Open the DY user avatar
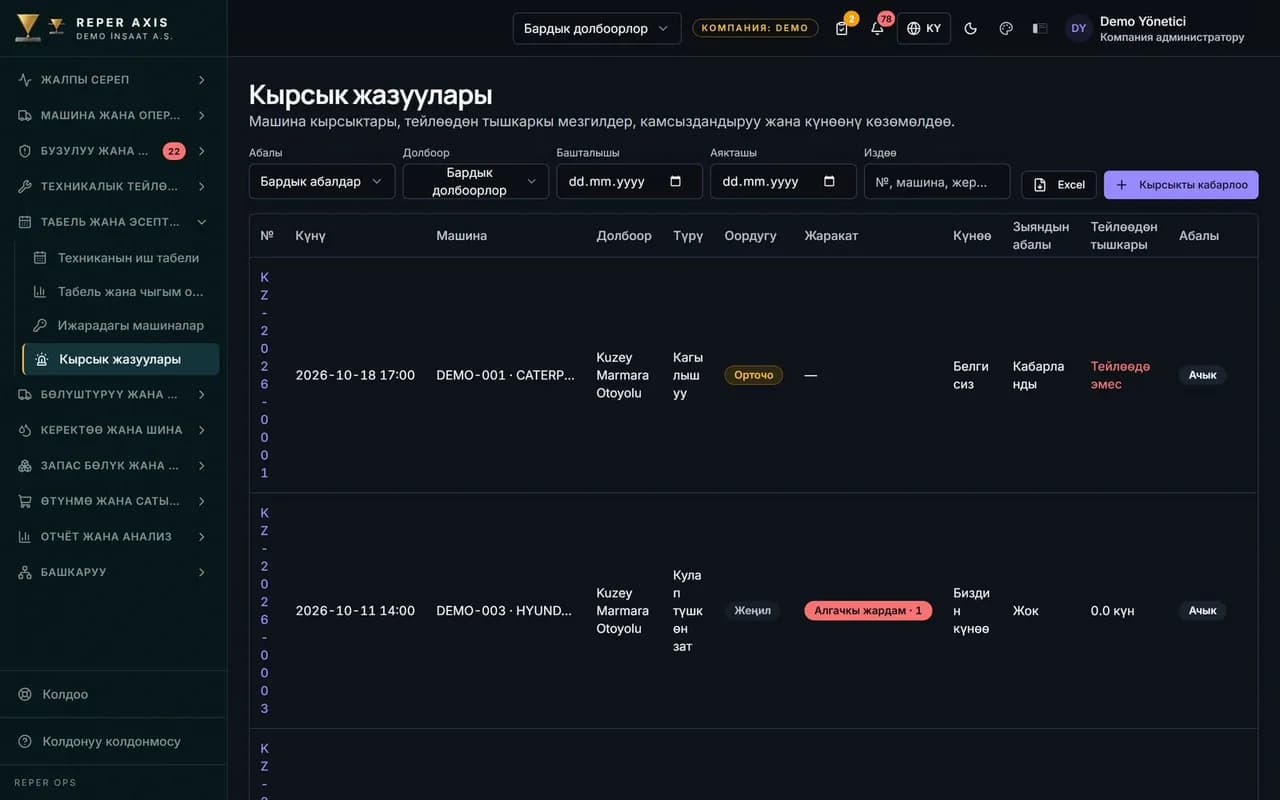The width and height of the screenshot is (1280, 800). point(1078,28)
